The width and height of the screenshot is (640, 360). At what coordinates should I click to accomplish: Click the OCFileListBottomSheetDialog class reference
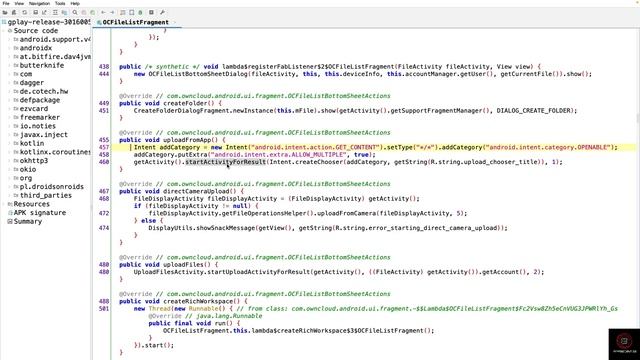[x=198, y=74]
